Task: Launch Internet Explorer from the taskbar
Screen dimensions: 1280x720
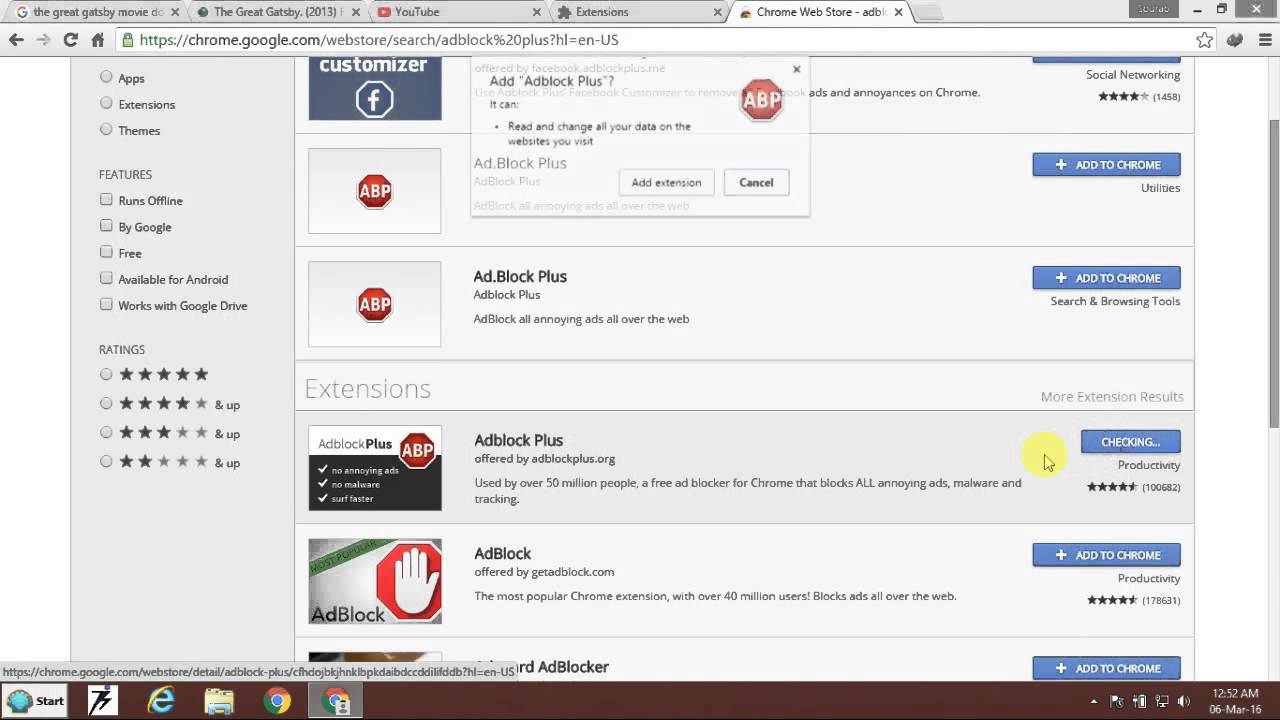Action: [161, 701]
